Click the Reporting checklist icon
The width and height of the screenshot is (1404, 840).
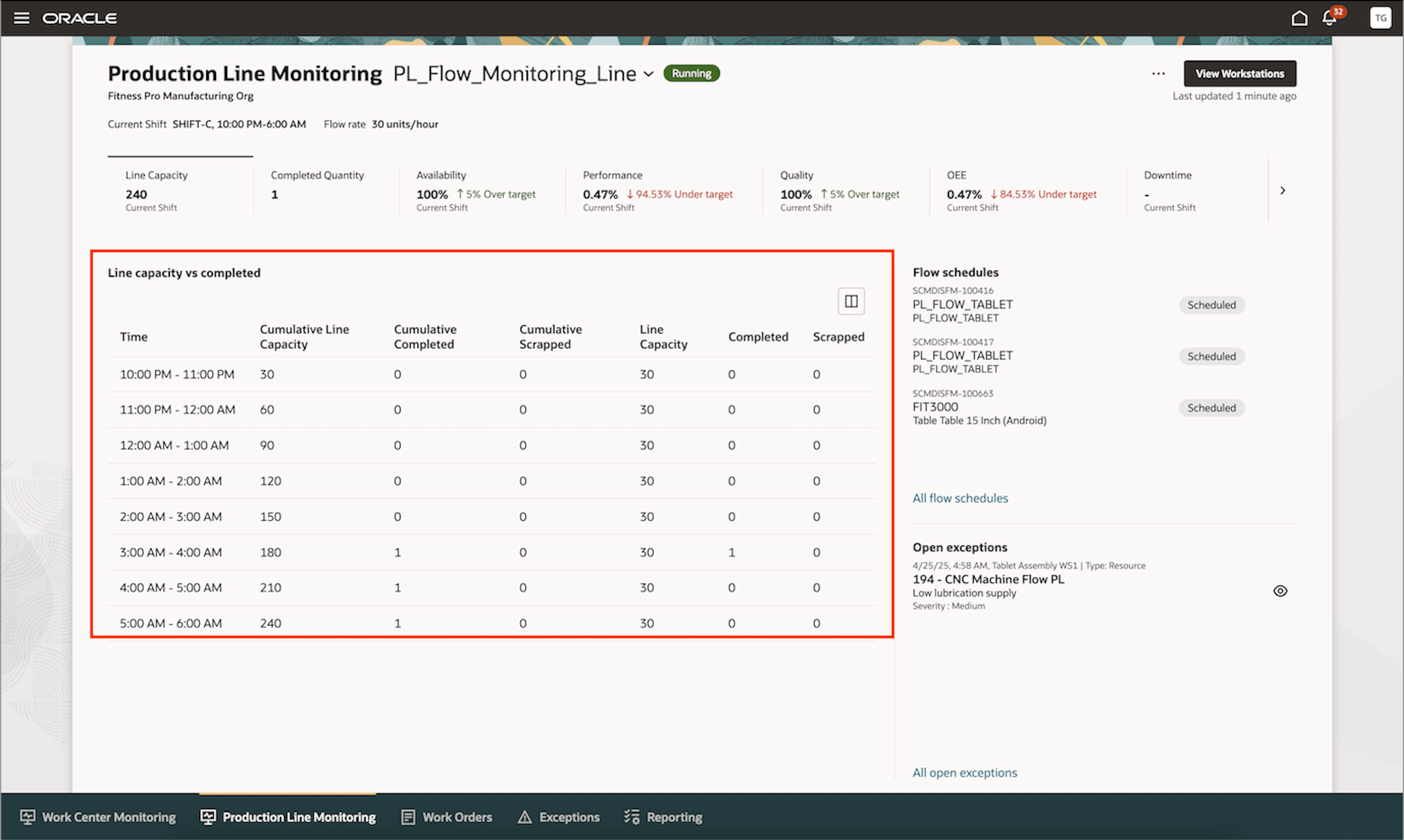click(632, 817)
